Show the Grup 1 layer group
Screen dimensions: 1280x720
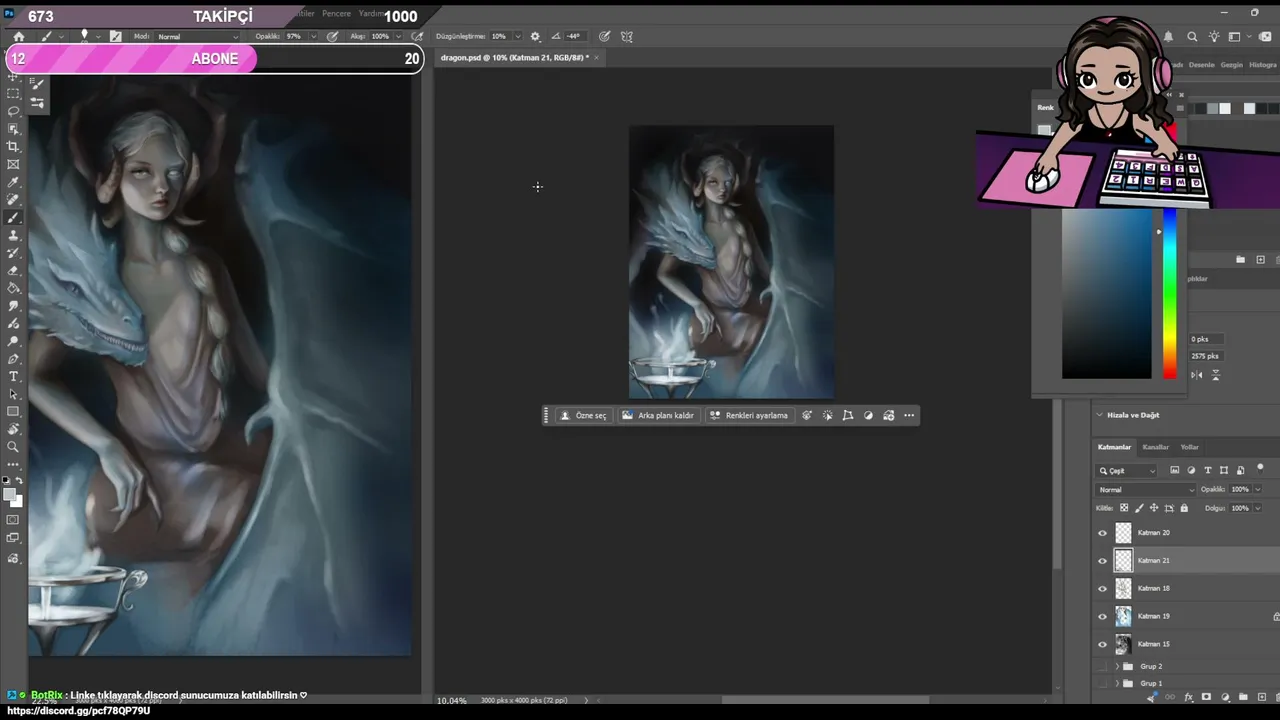(1103, 683)
